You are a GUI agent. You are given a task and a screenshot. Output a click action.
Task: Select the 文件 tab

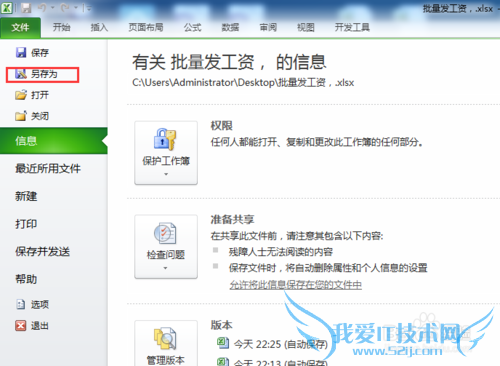point(20,27)
